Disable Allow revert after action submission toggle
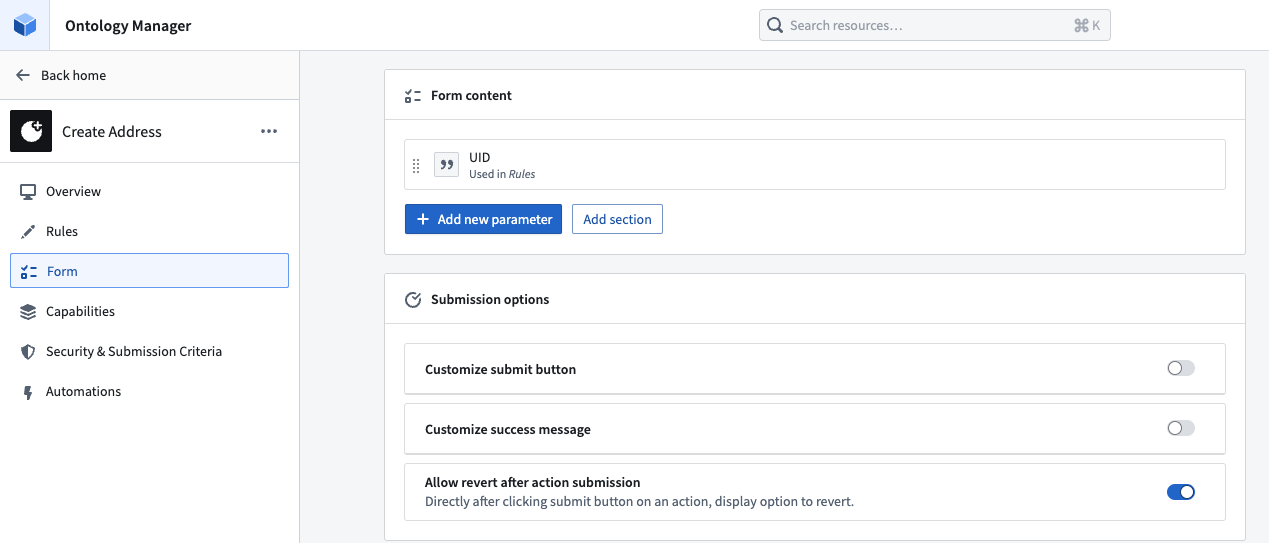The height and width of the screenshot is (543, 1269). click(1181, 492)
